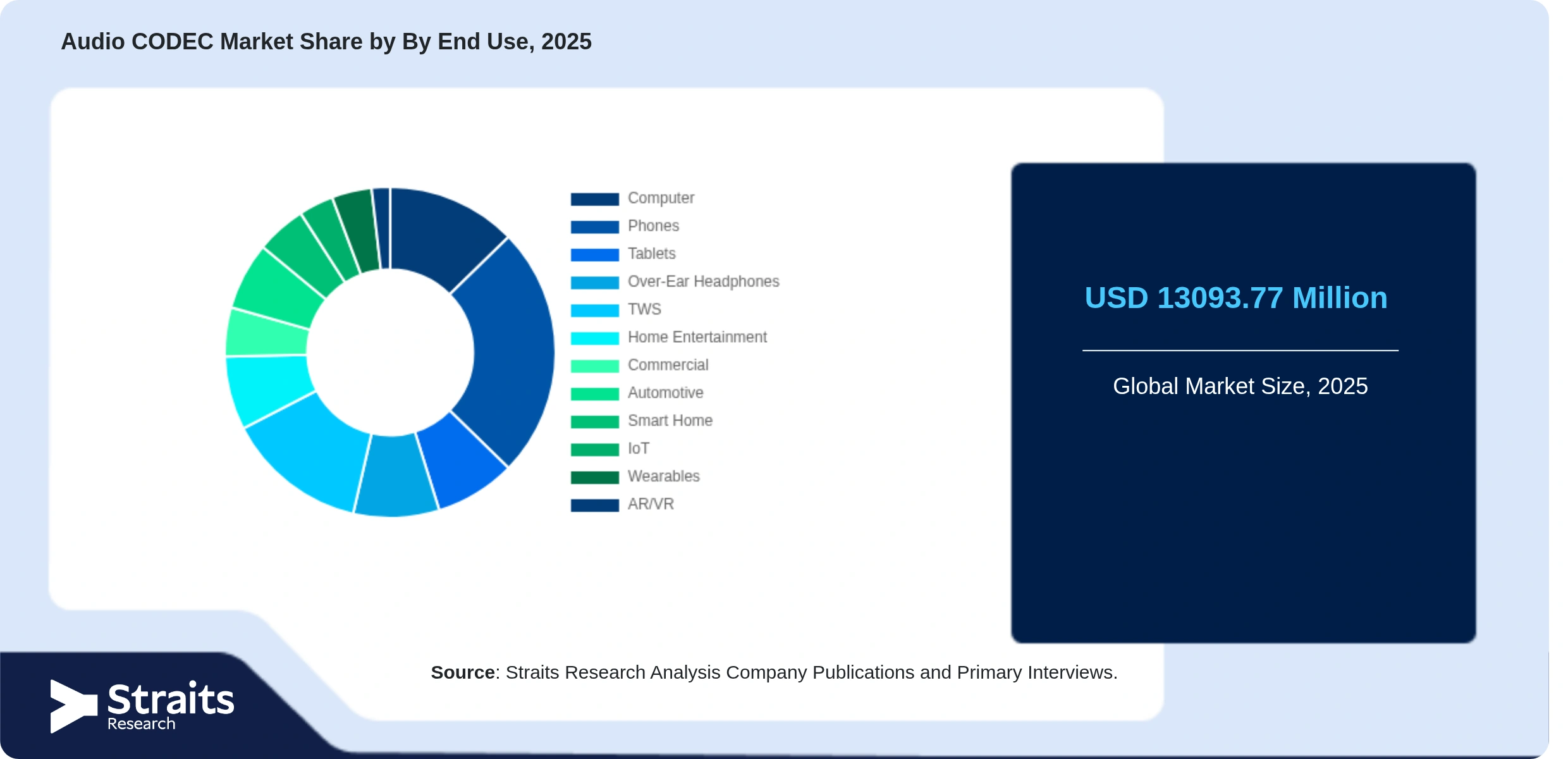Click the Straits wordmark text
Image resolution: width=1568 pixels, height=759 pixels.
coord(171,699)
